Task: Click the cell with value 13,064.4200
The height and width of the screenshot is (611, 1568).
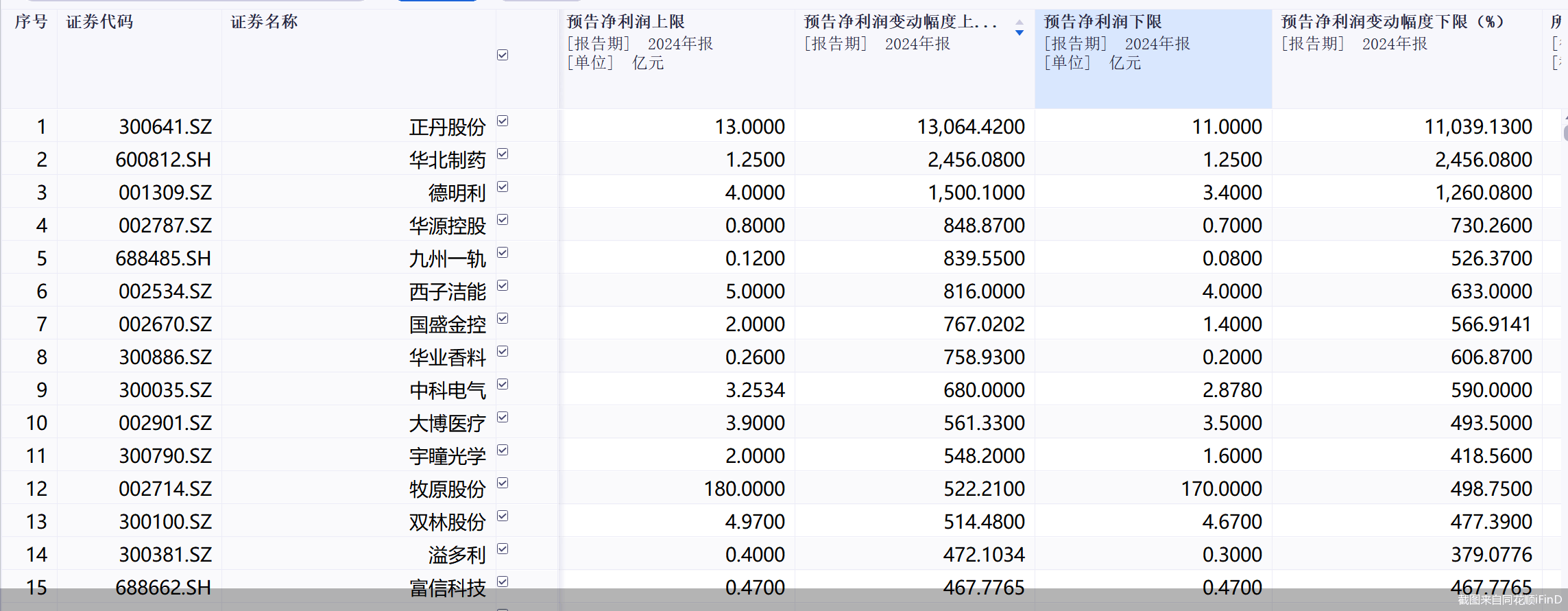Action: coord(971,127)
